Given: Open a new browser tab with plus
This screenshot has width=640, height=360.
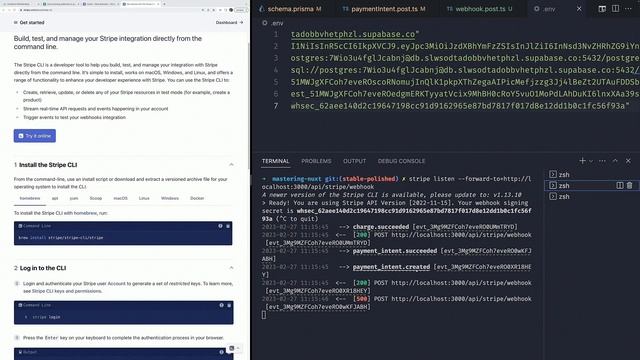Looking at the screenshot, I should point(164,4).
